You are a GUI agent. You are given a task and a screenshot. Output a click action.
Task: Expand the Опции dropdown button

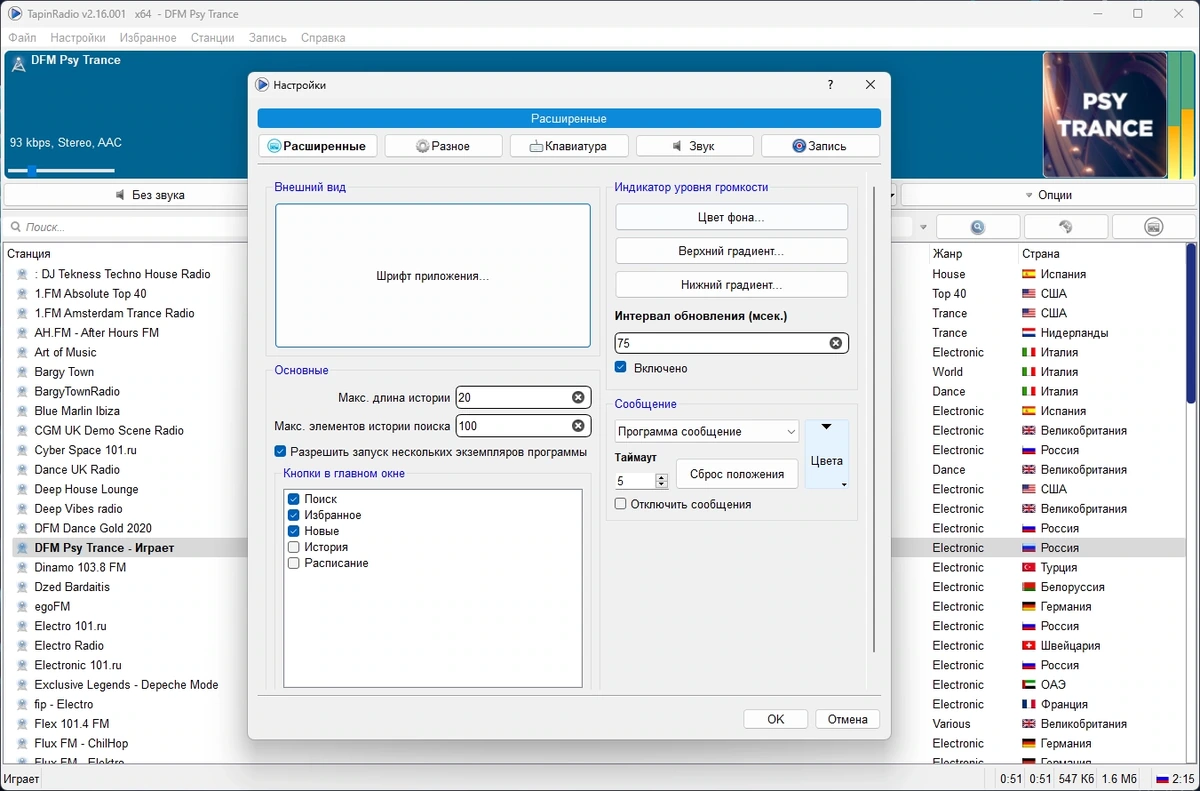point(1048,195)
